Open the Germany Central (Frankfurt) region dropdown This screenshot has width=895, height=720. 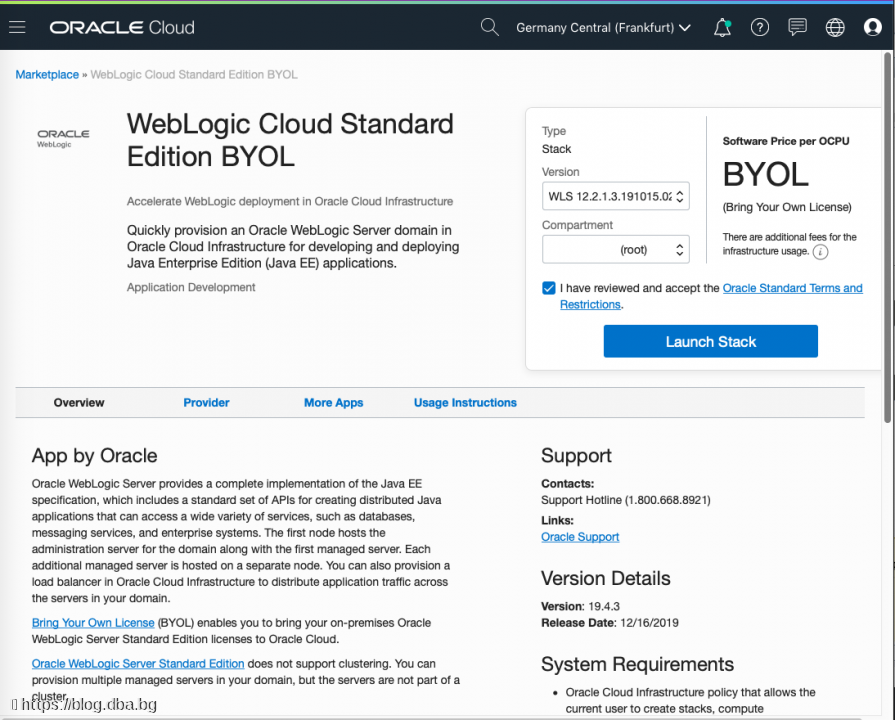tap(603, 27)
